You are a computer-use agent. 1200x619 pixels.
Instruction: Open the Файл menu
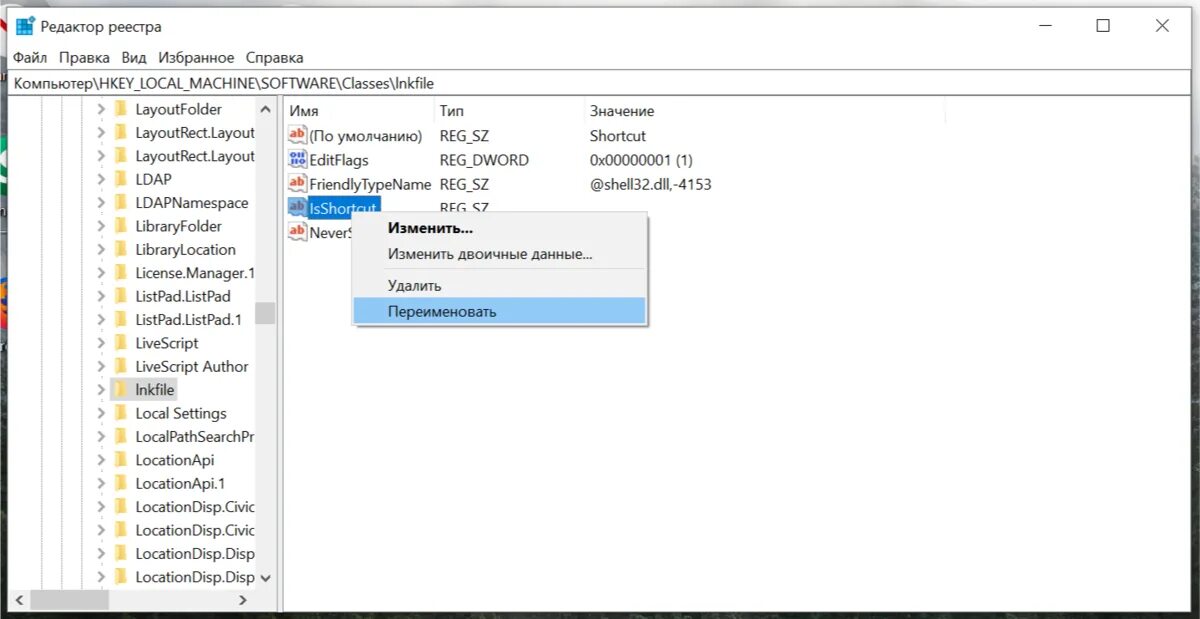coord(30,58)
